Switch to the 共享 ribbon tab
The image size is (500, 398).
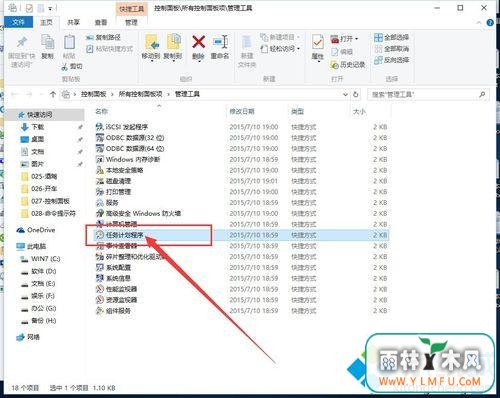[x=73, y=22]
